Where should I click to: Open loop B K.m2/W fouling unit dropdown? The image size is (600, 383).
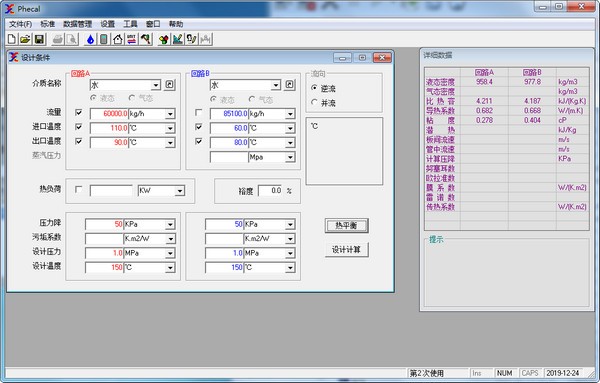[x=290, y=239]
